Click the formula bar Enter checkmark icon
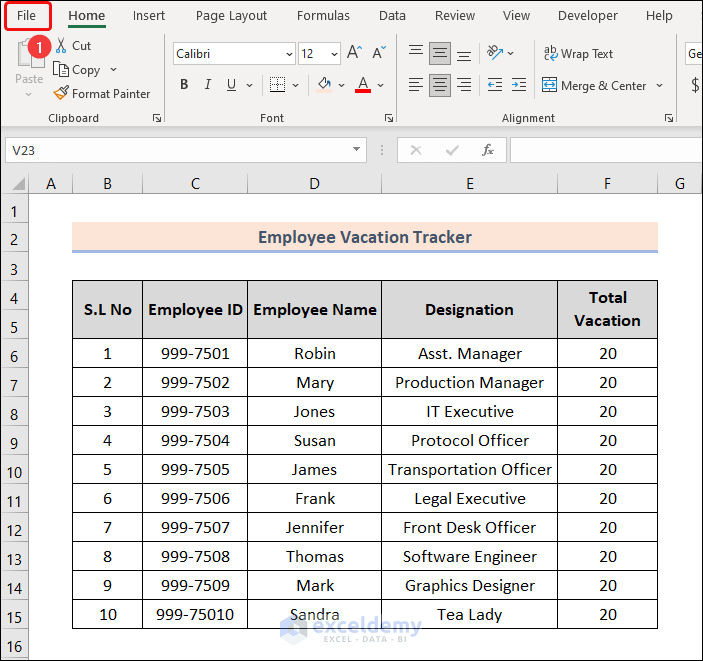703x661 pixels. point(452,150)
